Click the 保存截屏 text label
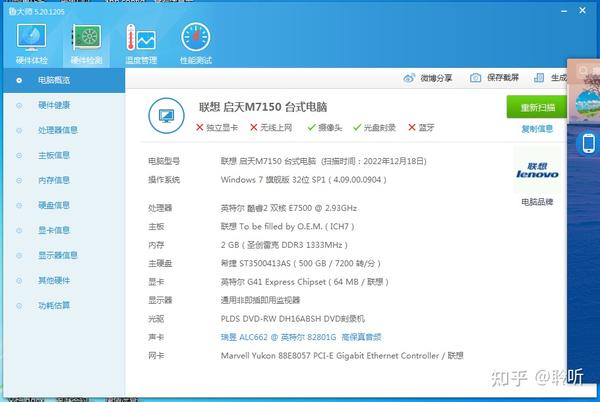 (503, 78)
